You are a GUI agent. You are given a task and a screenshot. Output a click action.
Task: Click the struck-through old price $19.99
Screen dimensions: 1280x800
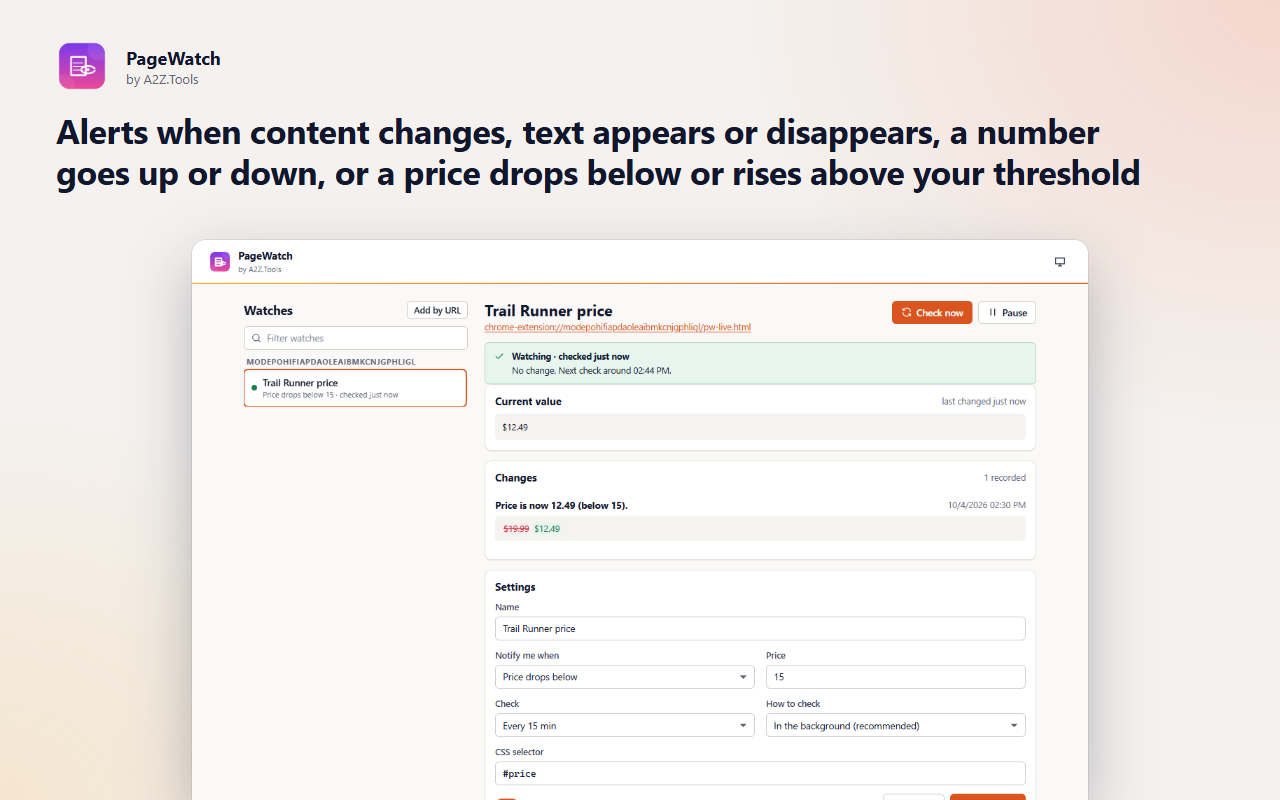point(516,529)
